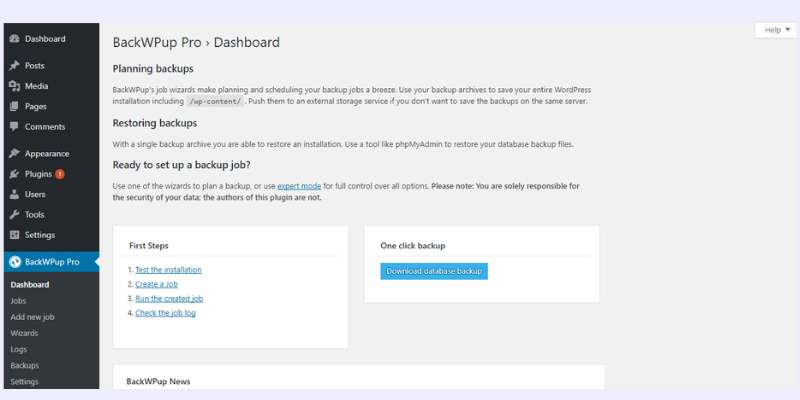
Task: Click the Users person icon
Action: pos(14,194)
